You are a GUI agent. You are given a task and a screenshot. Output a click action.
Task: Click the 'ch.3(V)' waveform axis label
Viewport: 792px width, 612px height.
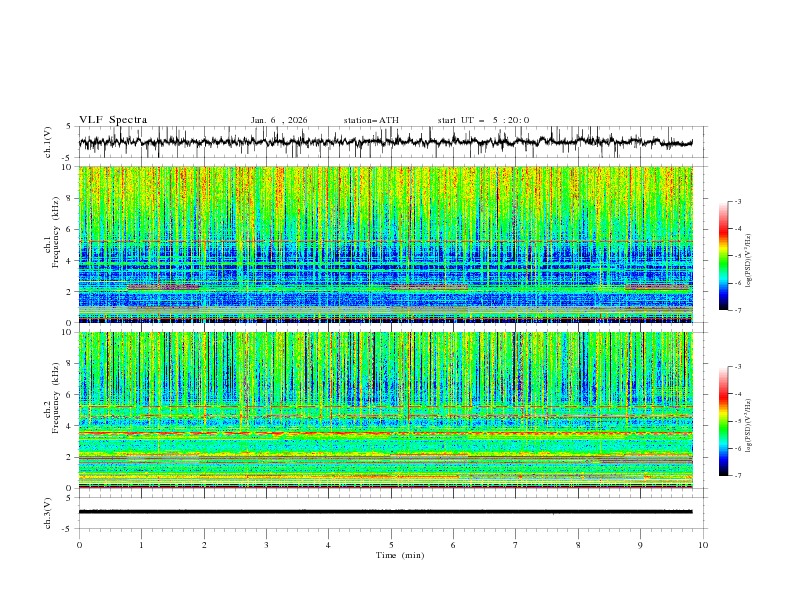(x=48, y=513)
